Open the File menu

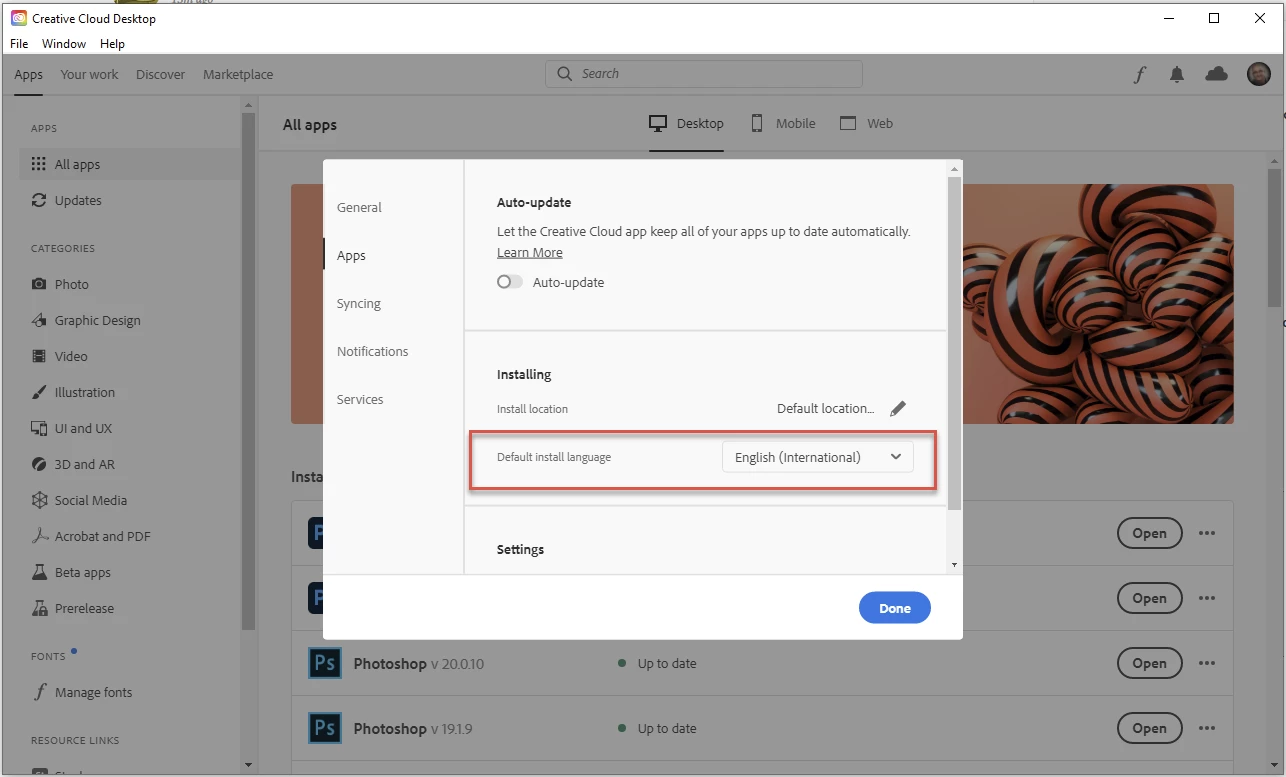(19, 44)
